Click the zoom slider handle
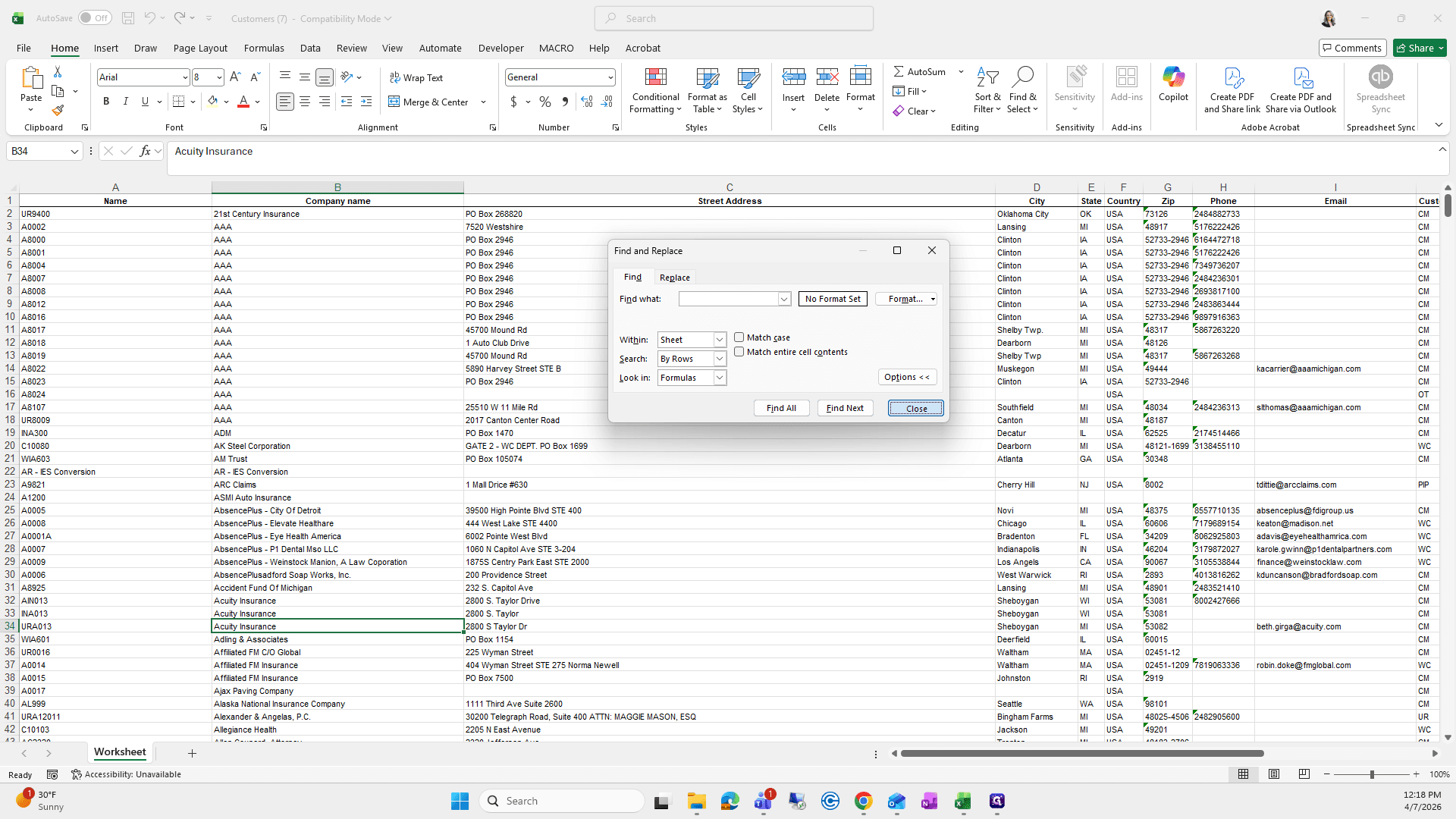This screenshot has height=819, width=1456. pos(1371,774)
